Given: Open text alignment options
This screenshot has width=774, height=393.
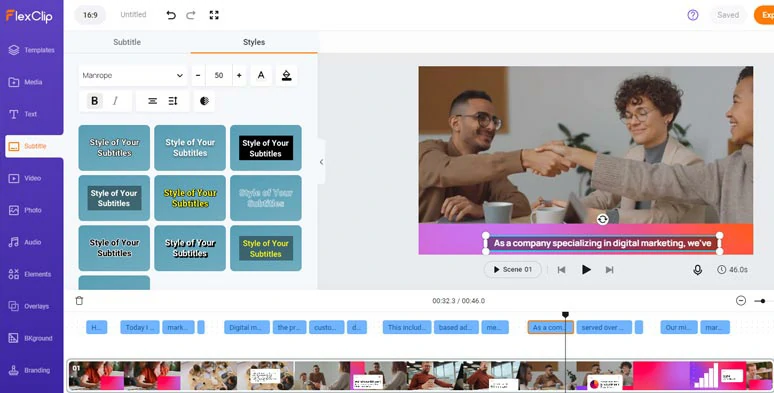Looking at the screenshot, I should click(153, 101).
